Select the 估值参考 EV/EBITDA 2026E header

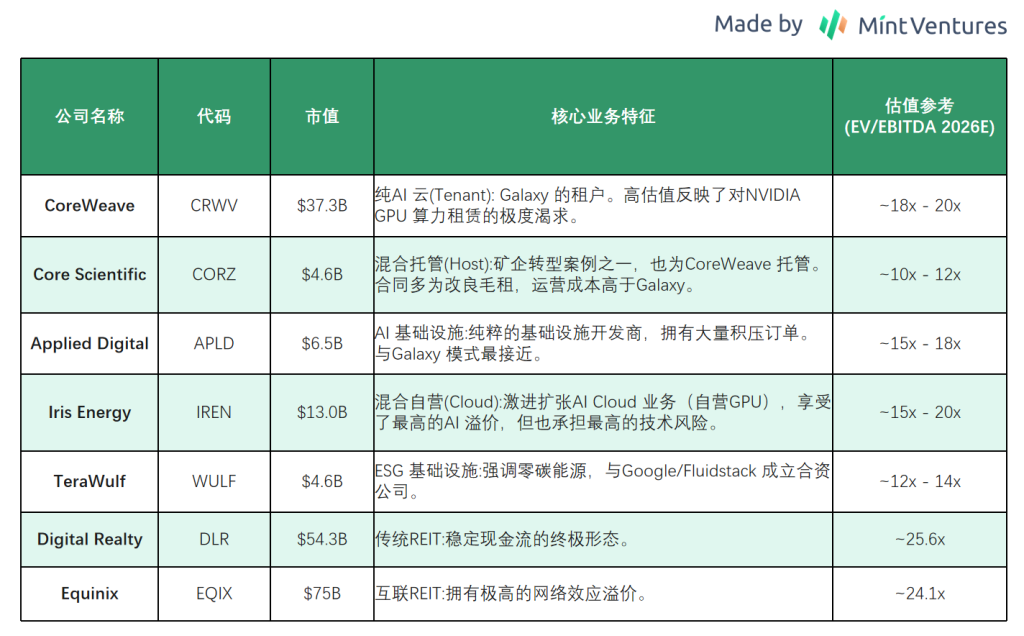tap(919, 116)
